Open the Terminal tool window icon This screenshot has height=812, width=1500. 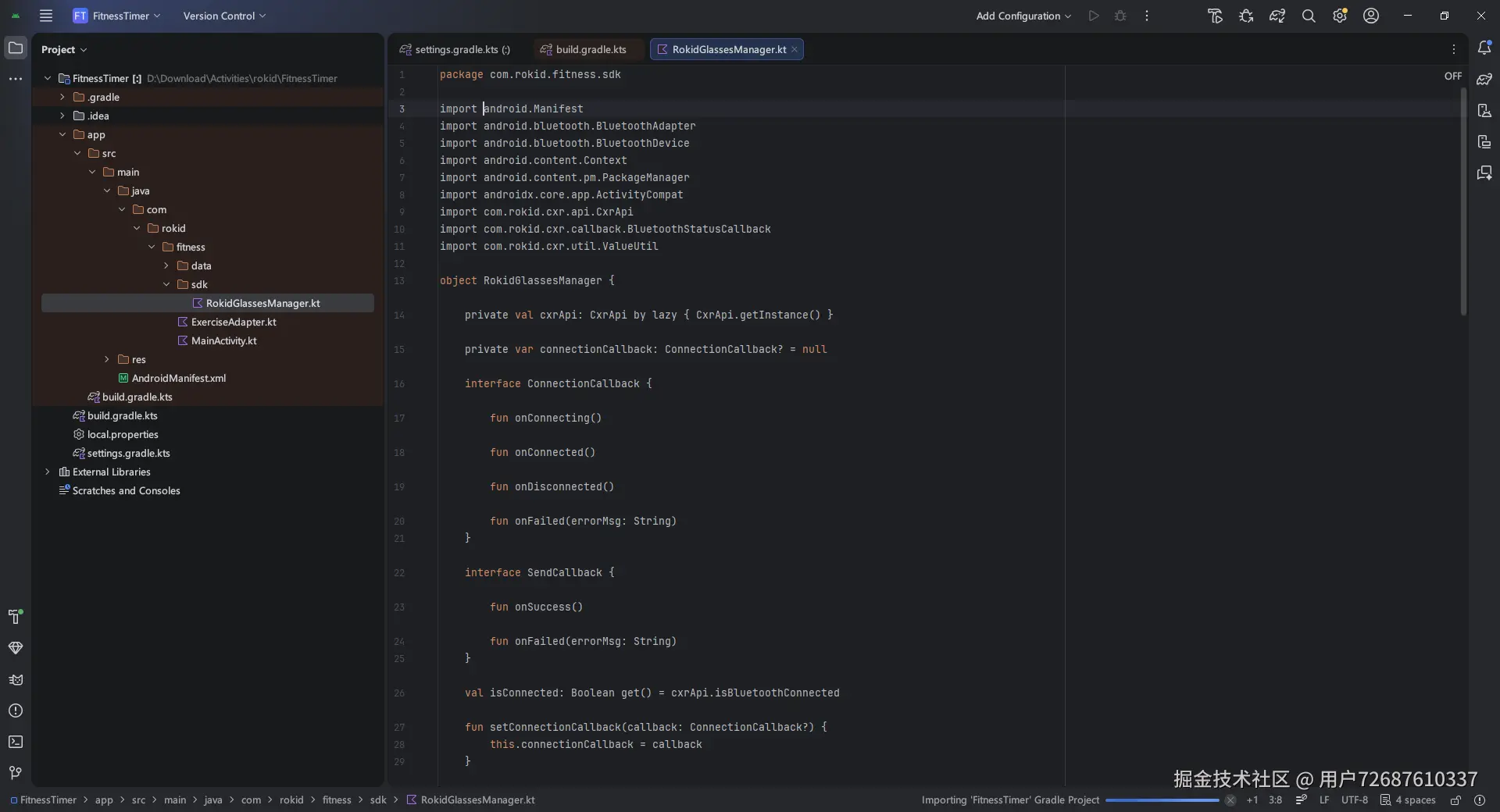[x=16, y=742]
